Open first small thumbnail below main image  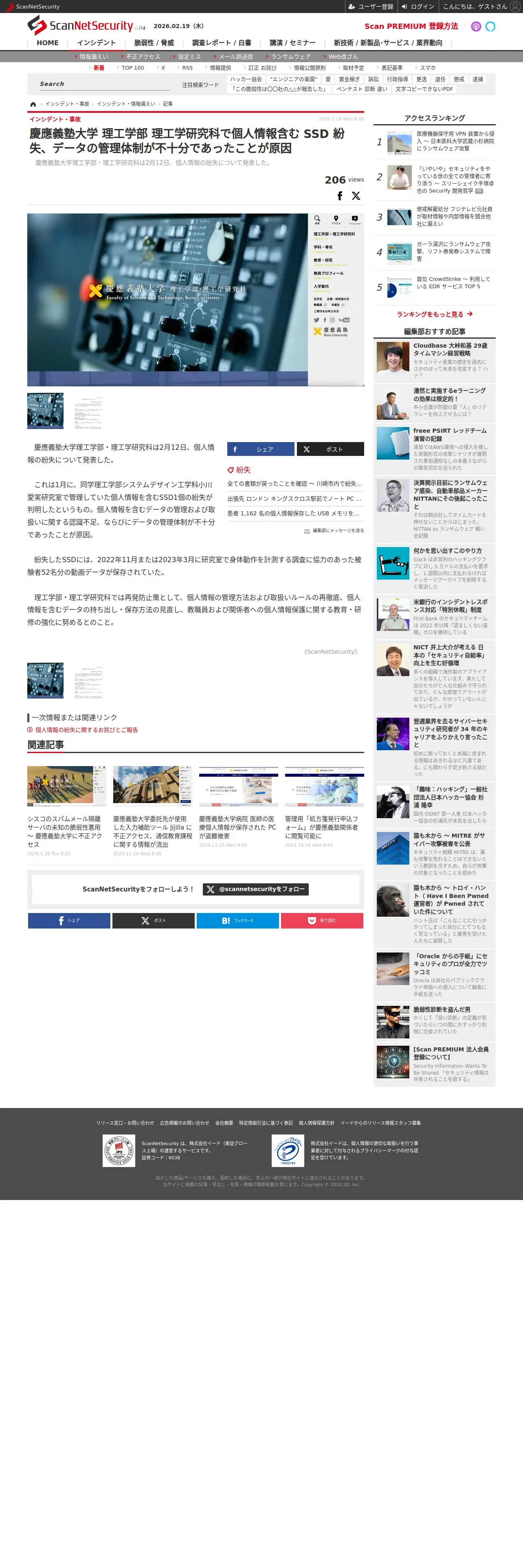click(45, 411)
